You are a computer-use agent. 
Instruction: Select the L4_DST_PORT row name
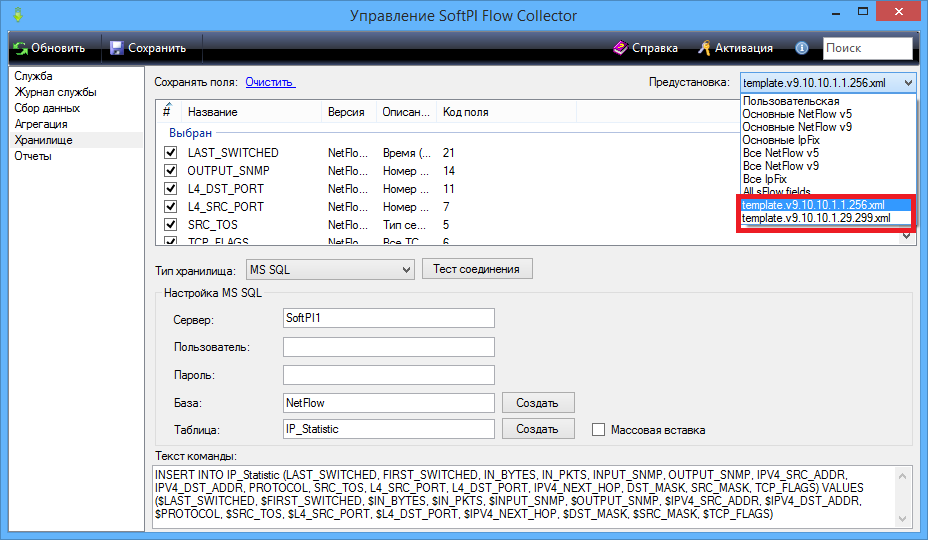[225, 189]
